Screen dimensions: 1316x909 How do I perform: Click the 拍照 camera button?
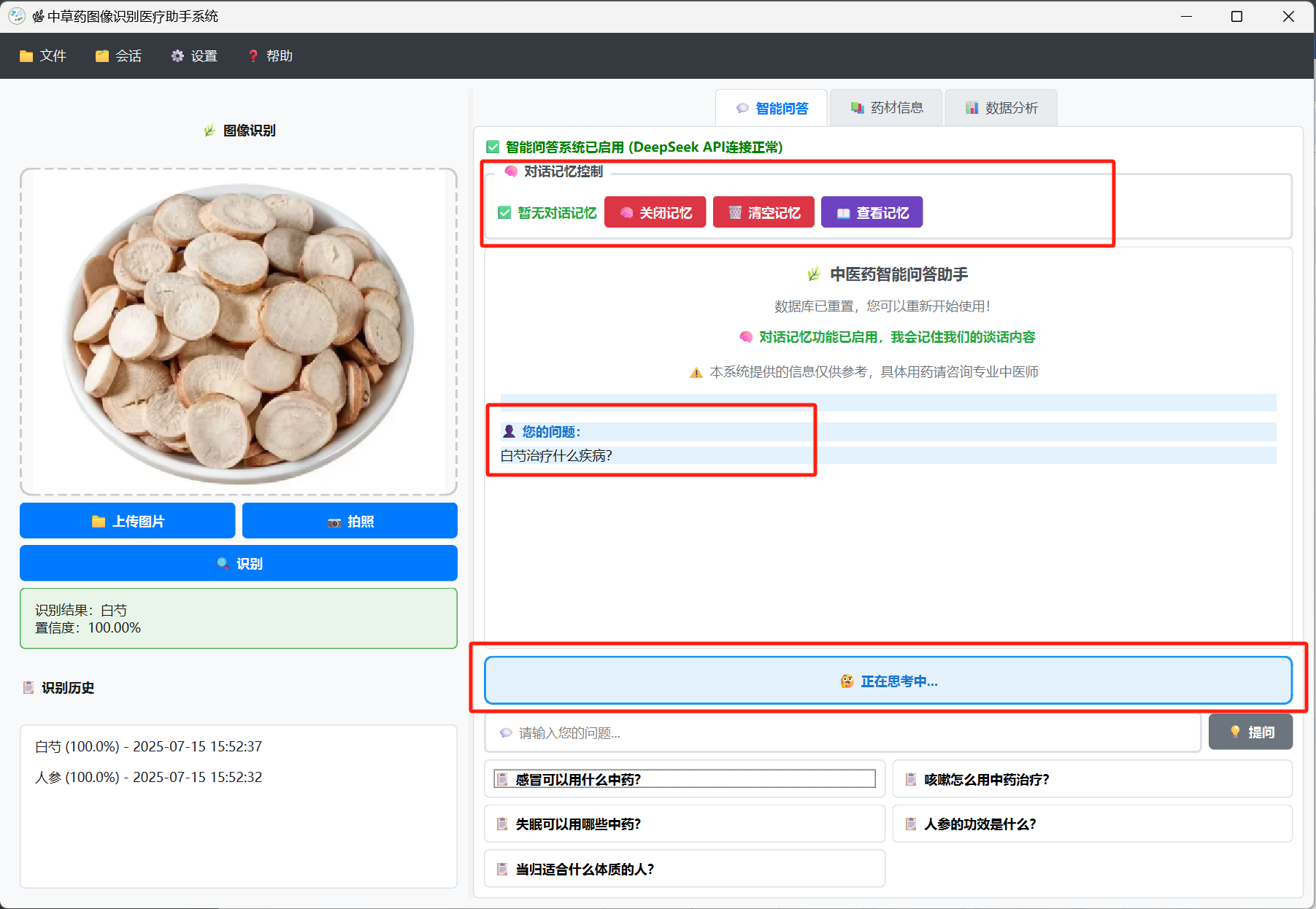pos(350,521)
